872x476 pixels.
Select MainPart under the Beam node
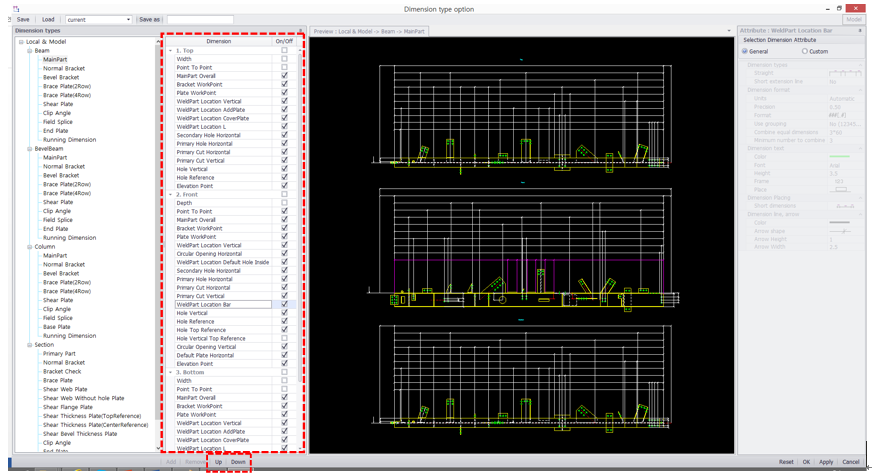(x=55, y=60)
